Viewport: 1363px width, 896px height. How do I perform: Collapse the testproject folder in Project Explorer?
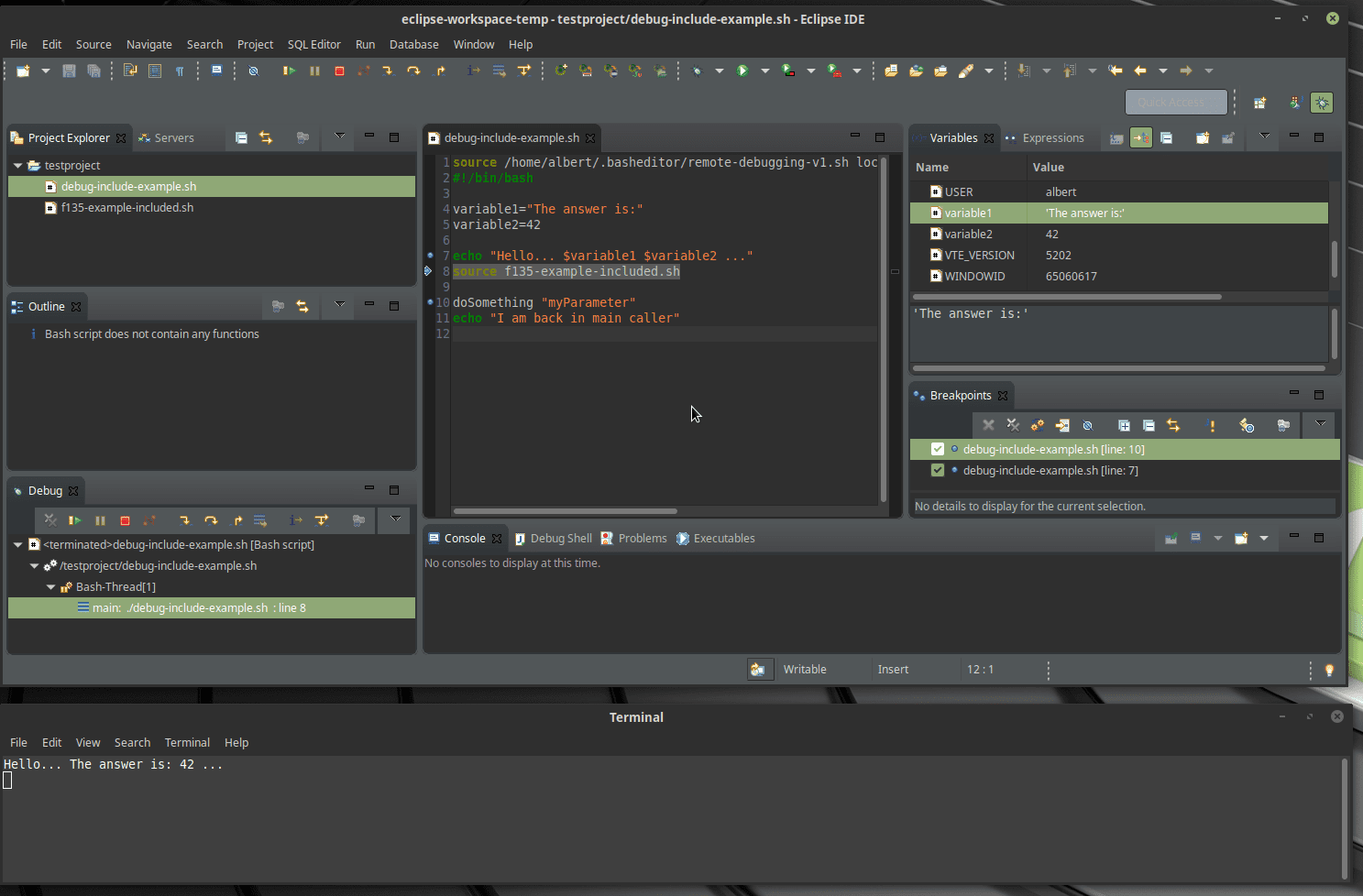(18, 165)
